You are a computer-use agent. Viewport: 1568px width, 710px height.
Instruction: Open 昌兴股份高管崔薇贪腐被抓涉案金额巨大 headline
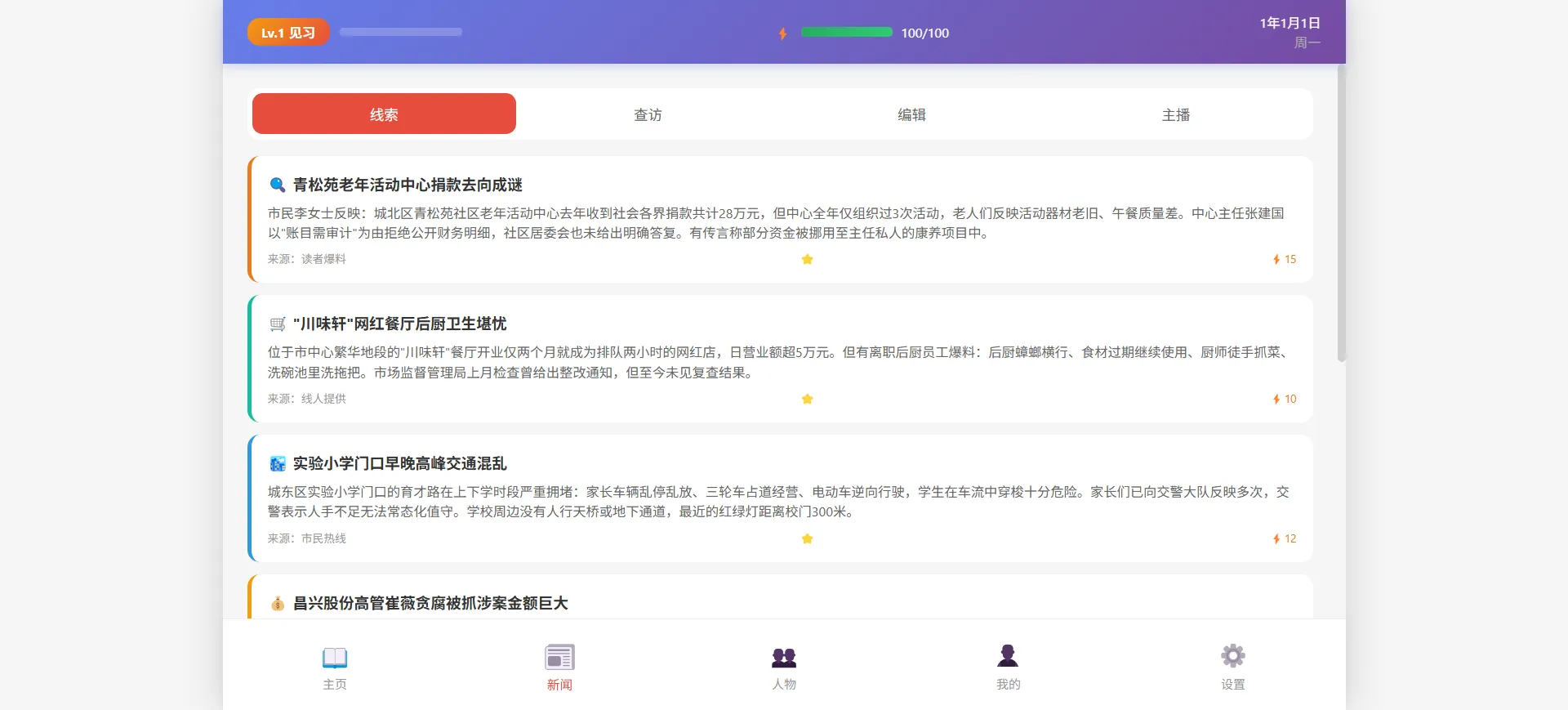pyautogui.click(x=430, y=604)
